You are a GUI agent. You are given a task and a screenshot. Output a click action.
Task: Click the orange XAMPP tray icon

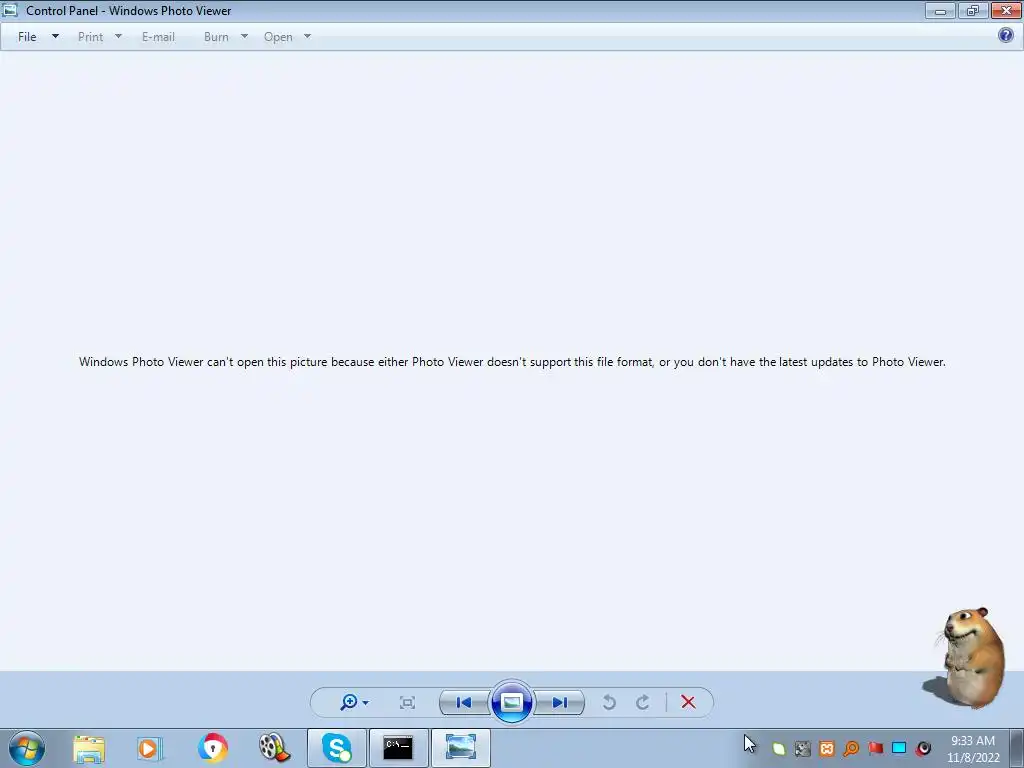click(x=827, y=748)
